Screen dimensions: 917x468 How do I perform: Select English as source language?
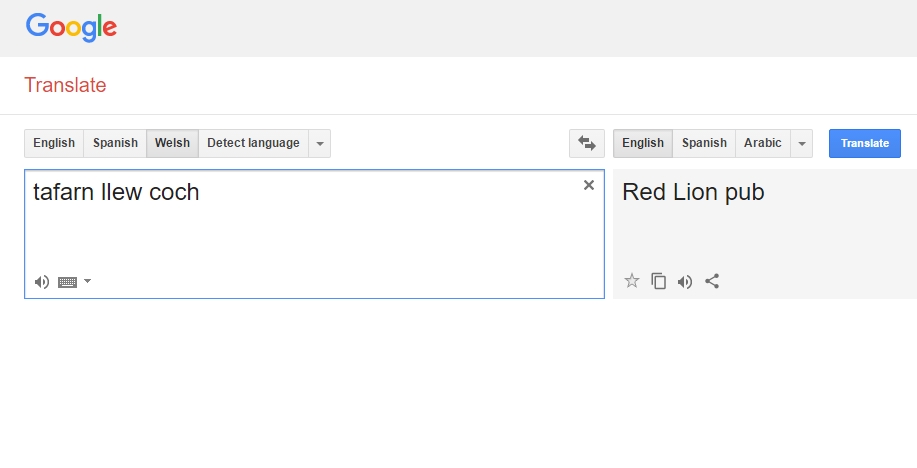click(54, 143)
